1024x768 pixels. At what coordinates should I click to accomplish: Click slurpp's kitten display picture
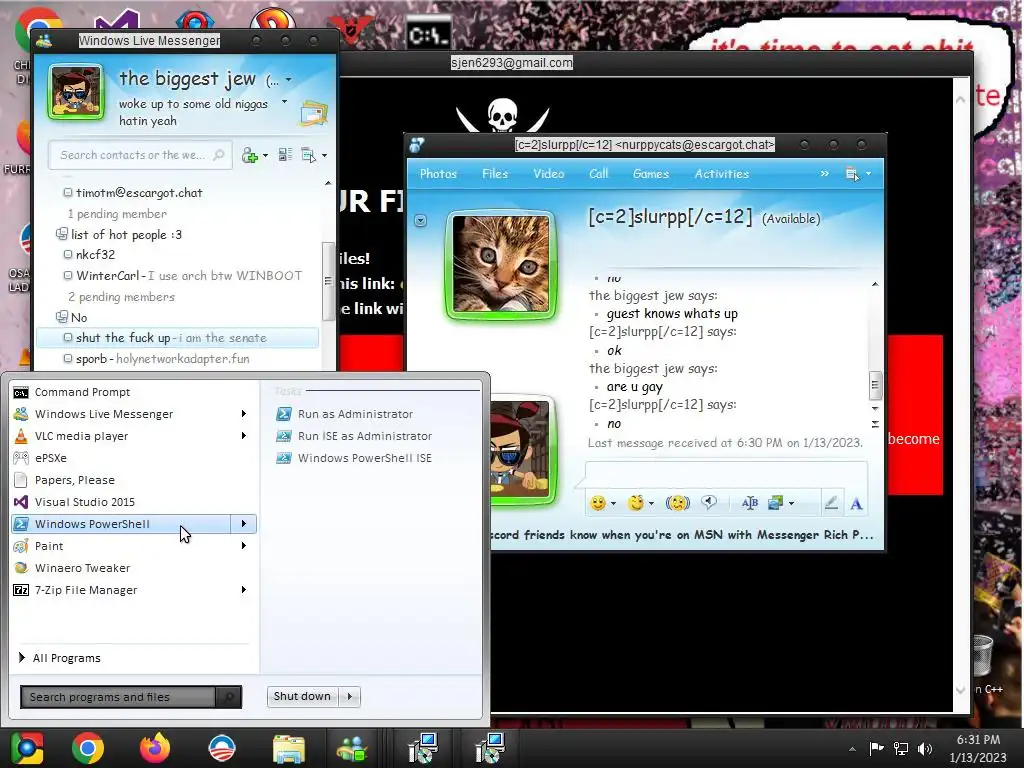point(502,264)
